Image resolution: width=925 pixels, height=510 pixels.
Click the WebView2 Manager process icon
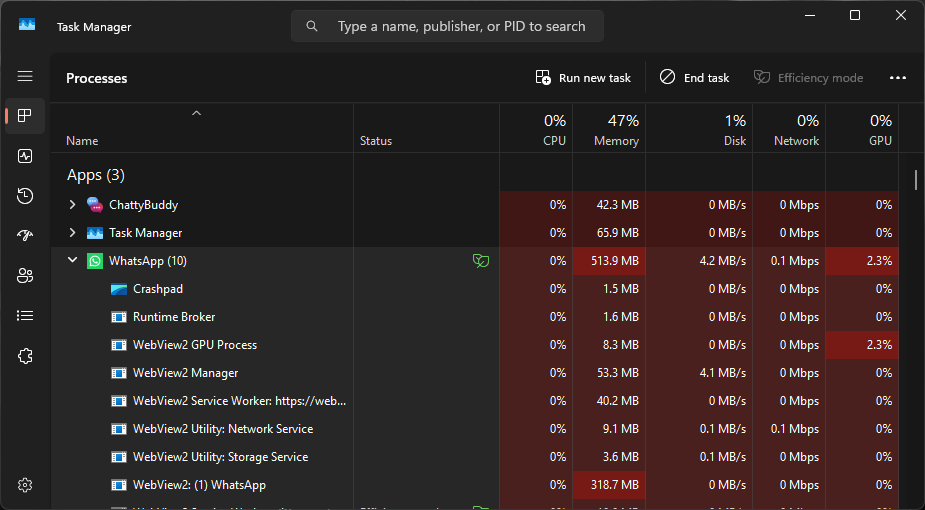tap(119, 373)
